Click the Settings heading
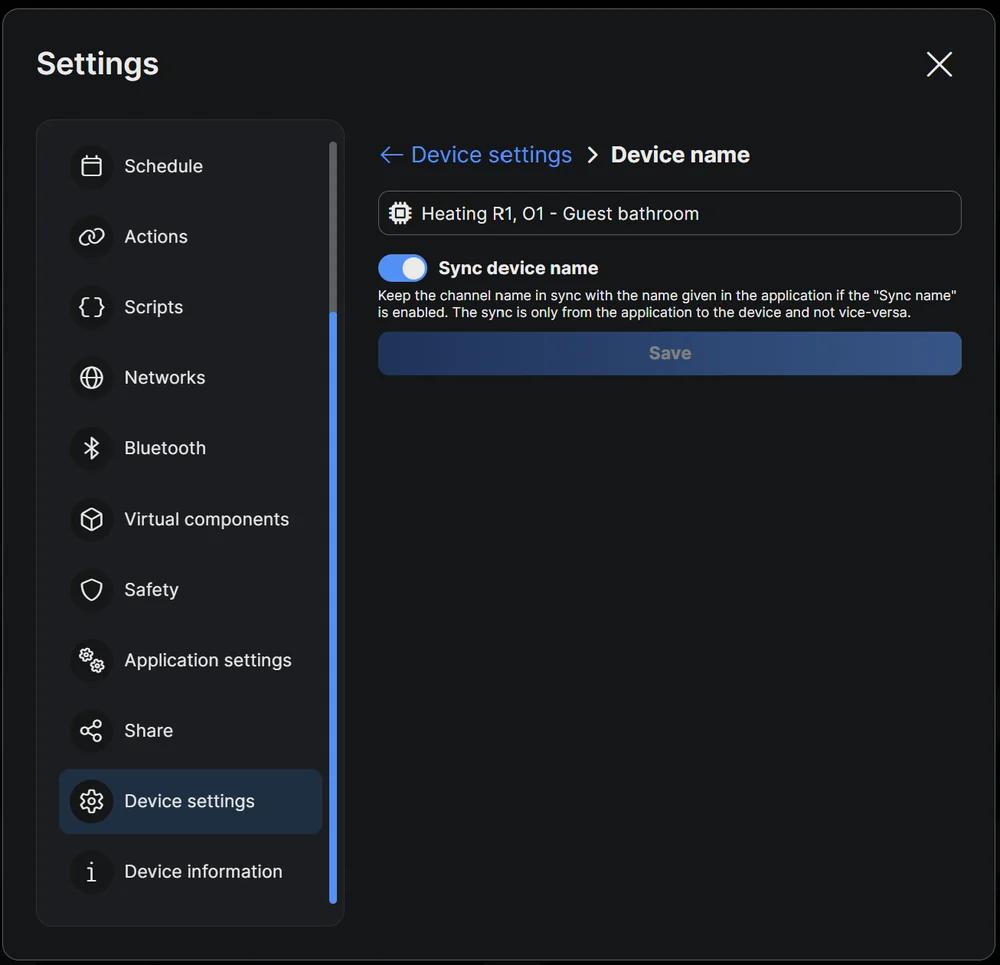This screenshot has height=965, width=1000. point(98,64)
